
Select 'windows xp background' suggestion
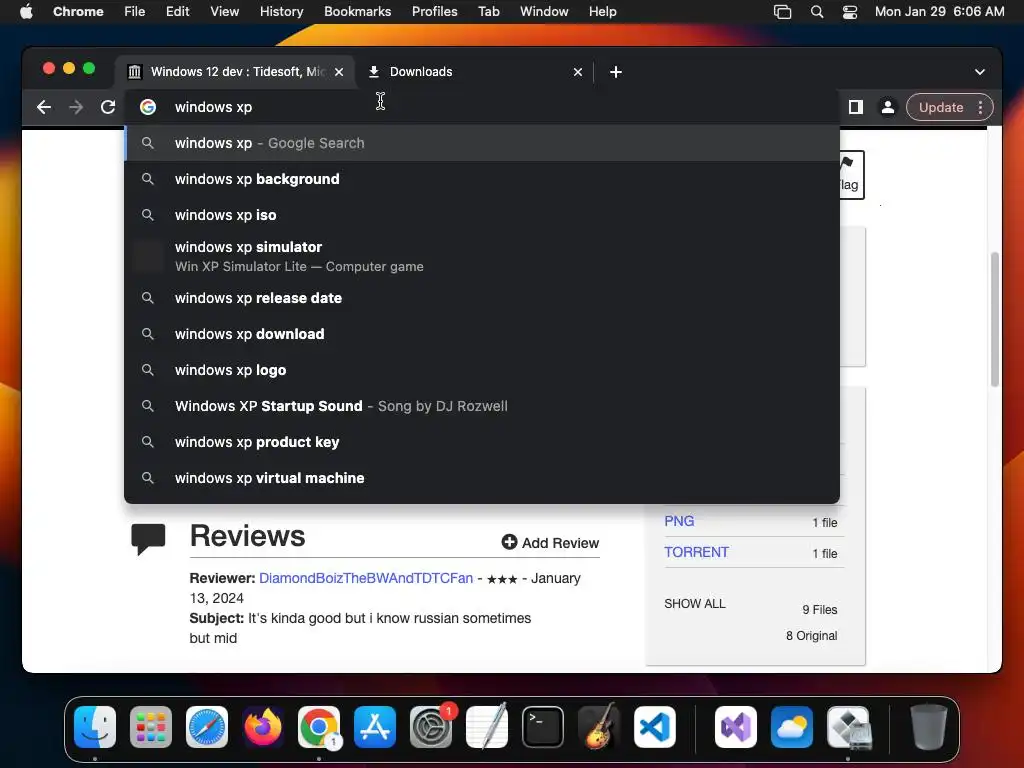(482, 179)
